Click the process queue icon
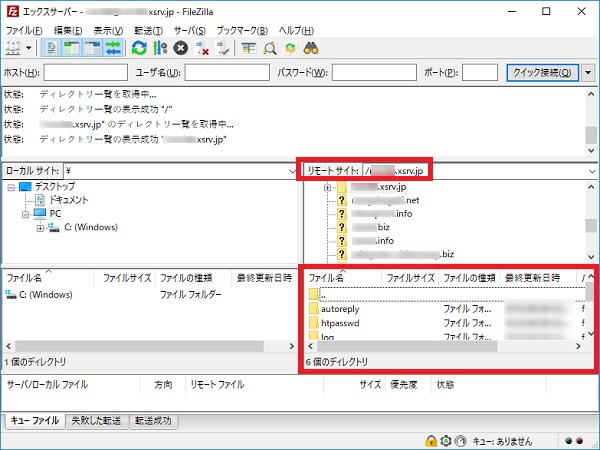The height and width of the screenshot is (450, 600). click(x=159, y=48)
